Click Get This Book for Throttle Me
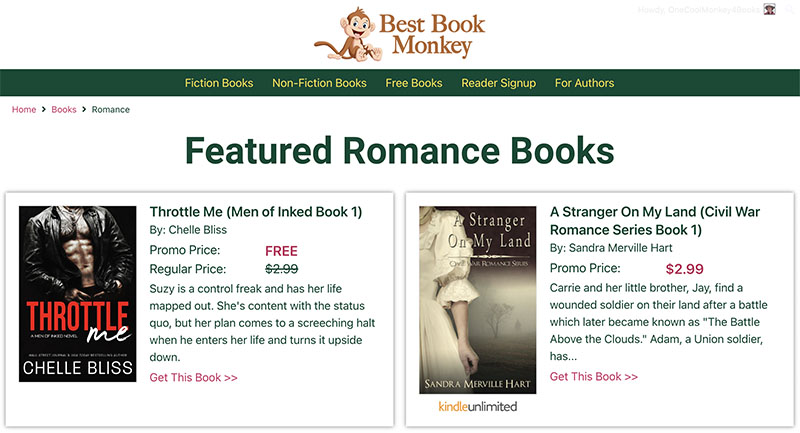800x433 pixels. (x=193, y=377)
